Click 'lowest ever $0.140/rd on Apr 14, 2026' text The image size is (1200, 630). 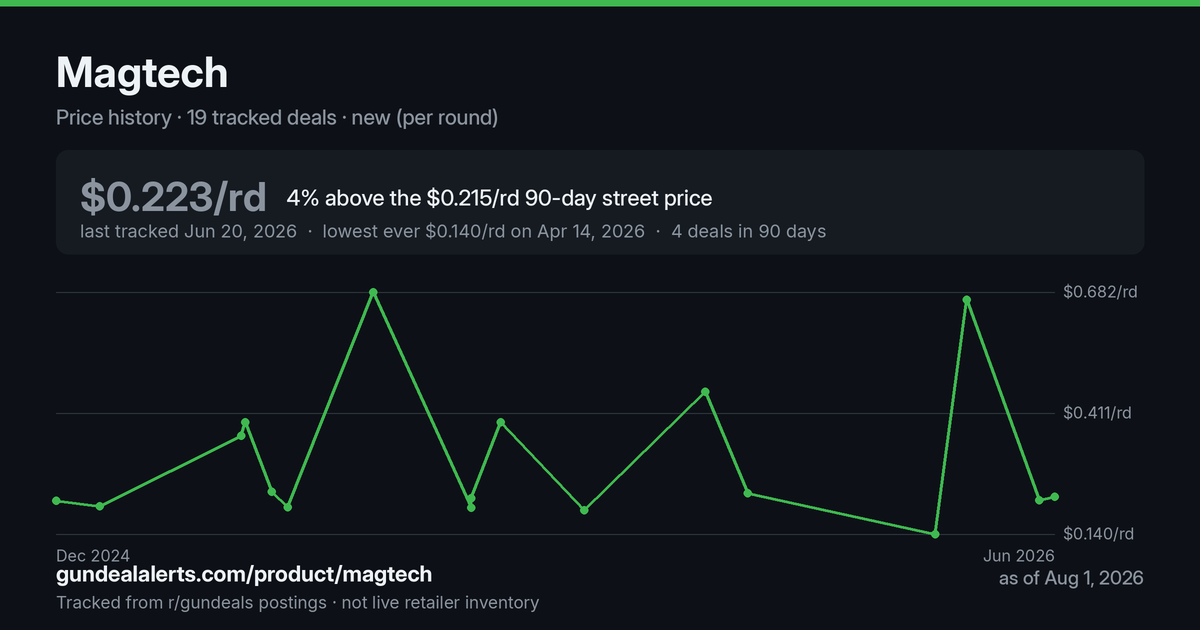click(484, 231)
